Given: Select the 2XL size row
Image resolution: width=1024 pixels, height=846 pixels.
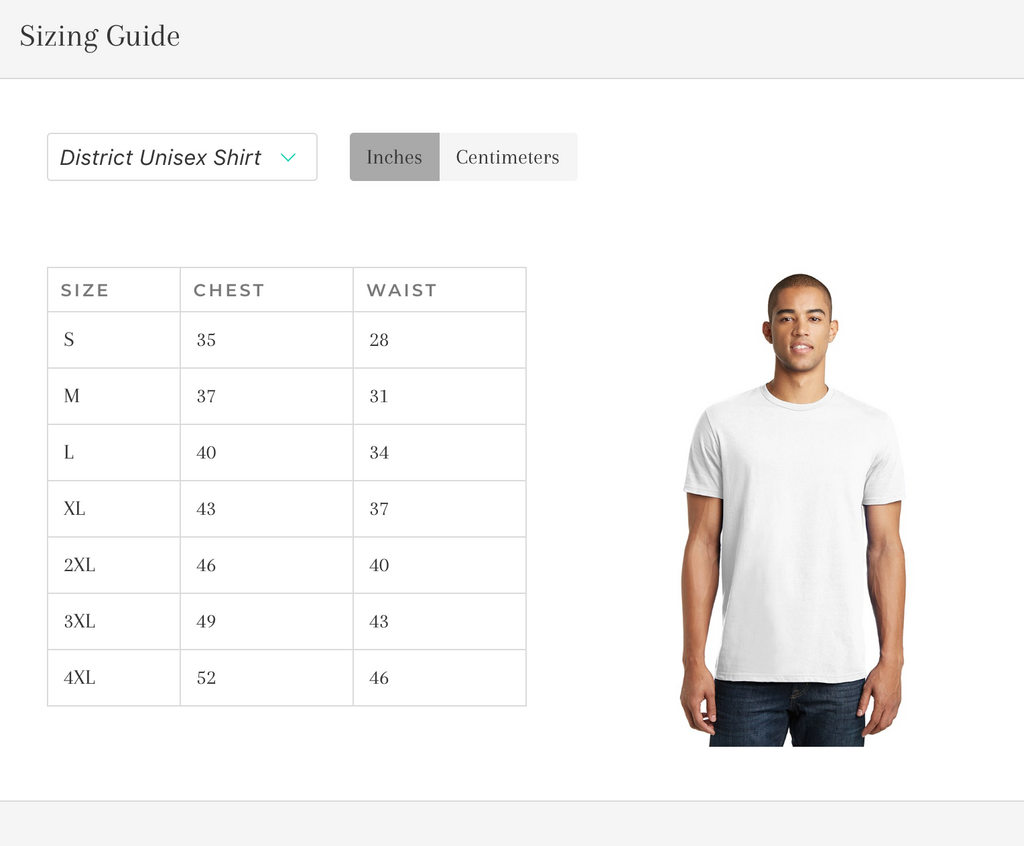Looking at the screenshot, I should pos(80,565).
